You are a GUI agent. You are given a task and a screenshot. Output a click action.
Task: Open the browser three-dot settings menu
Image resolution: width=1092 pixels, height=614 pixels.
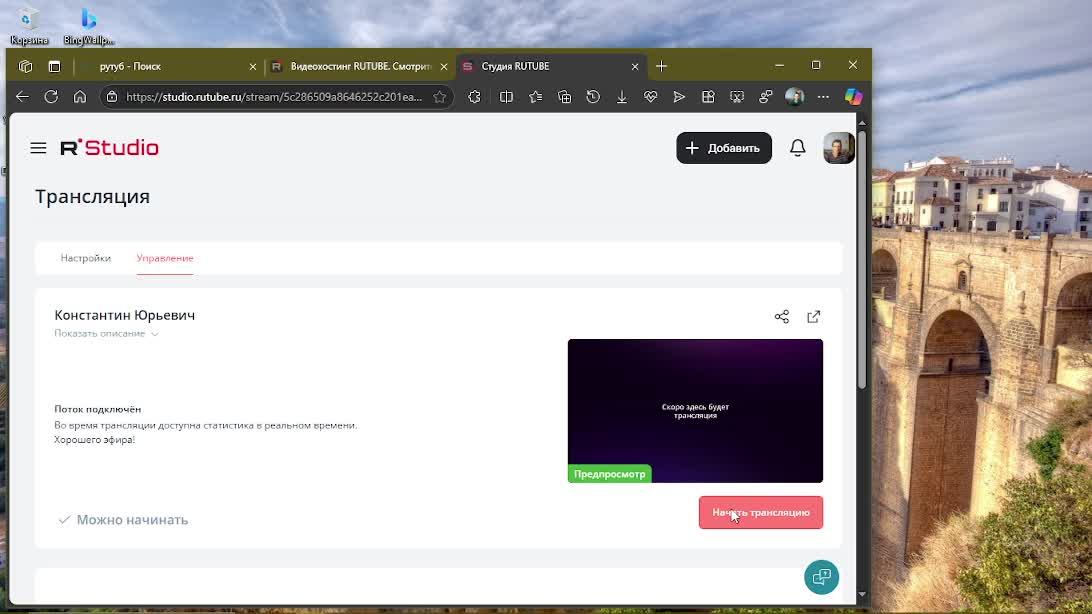823,97
